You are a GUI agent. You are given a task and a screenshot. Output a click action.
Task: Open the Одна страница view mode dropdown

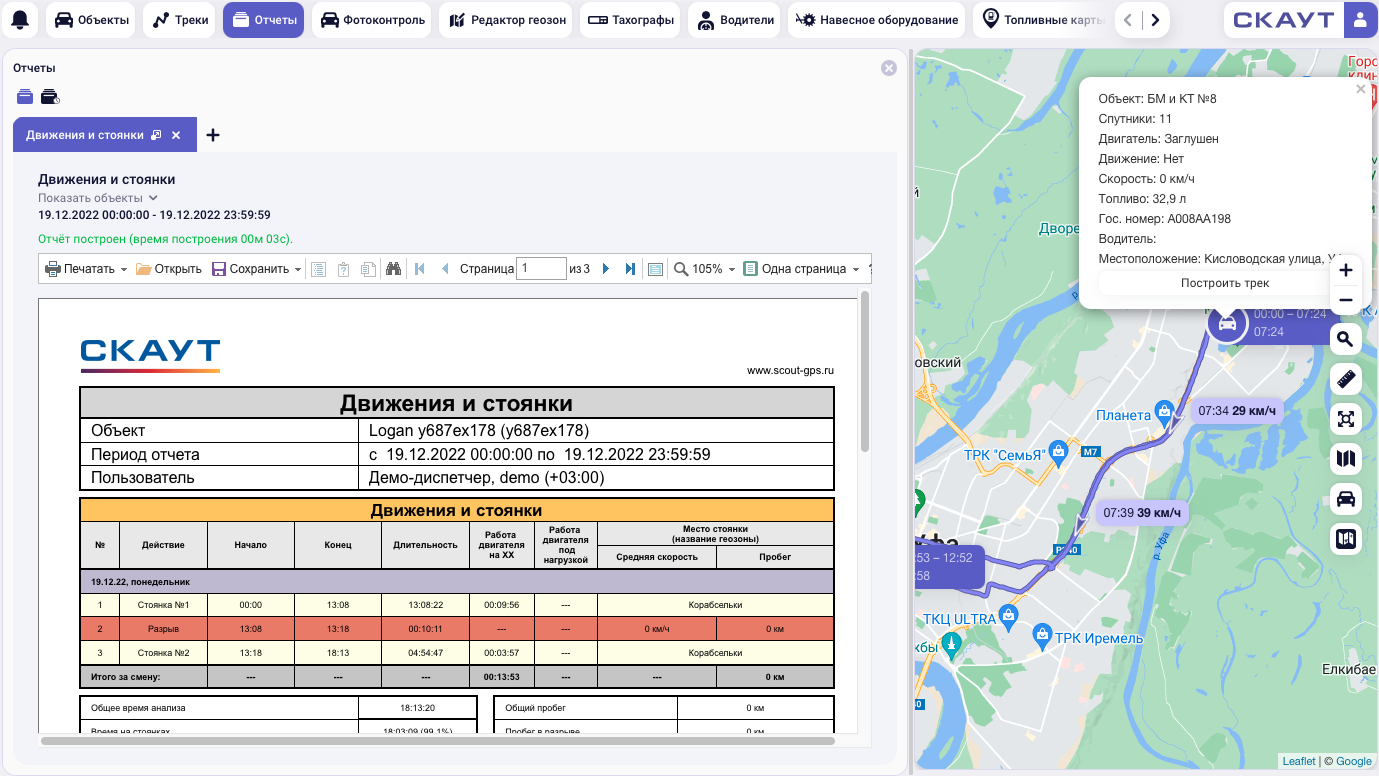(x=855, y=270)
